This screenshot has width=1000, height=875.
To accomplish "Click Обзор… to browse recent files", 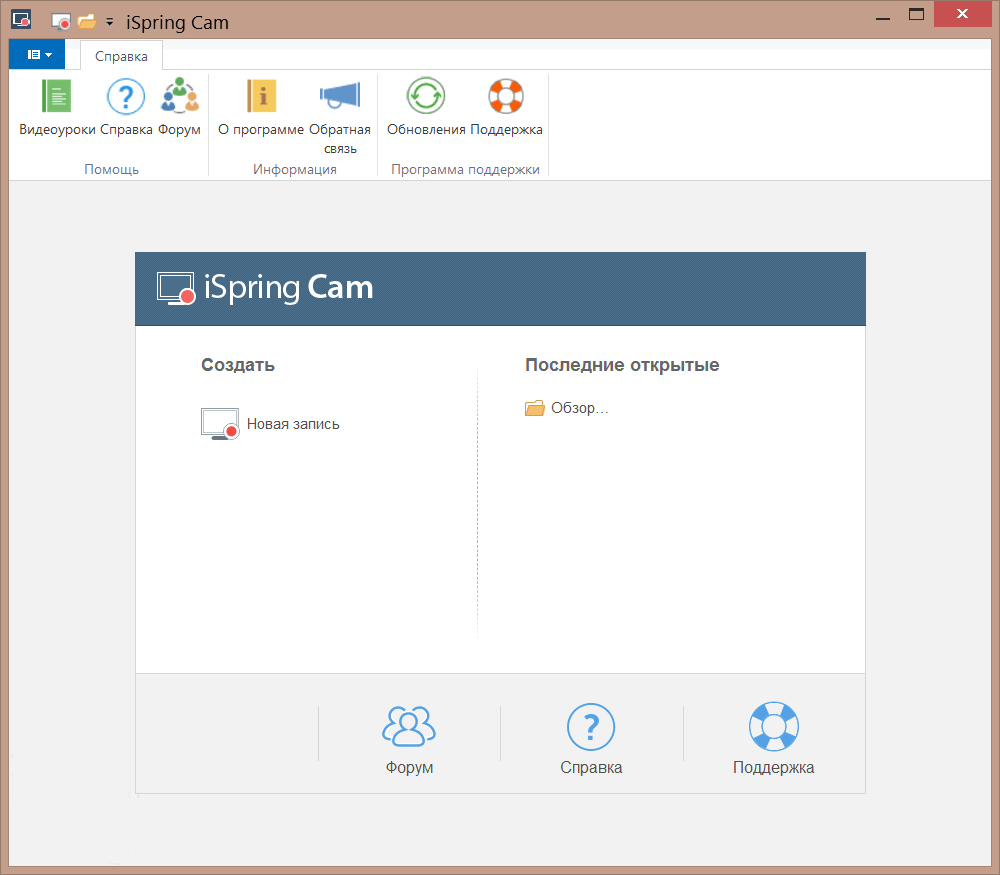I will point(566,408).
